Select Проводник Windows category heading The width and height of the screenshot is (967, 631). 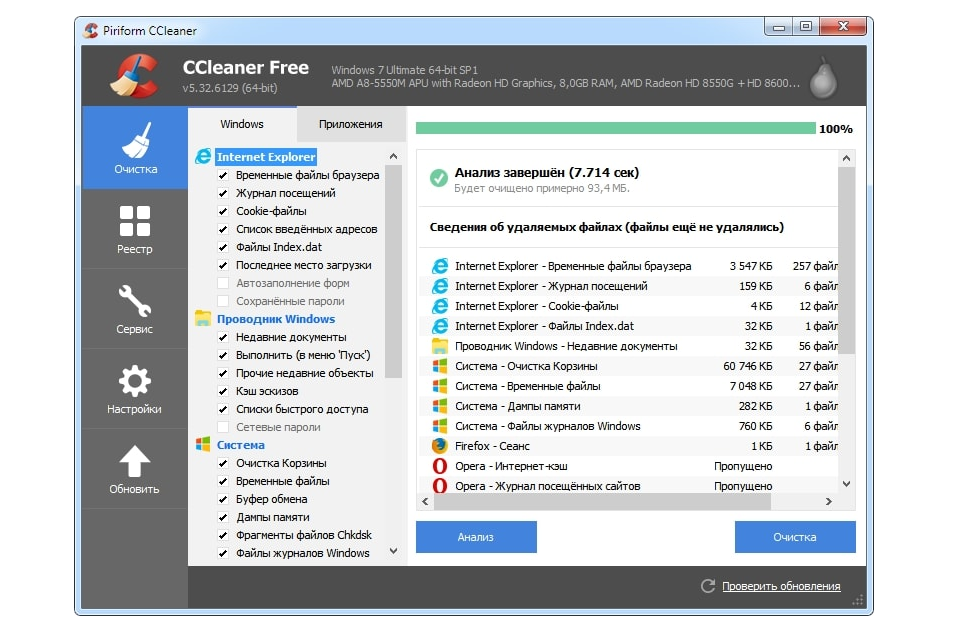click(x=276, y=319)
